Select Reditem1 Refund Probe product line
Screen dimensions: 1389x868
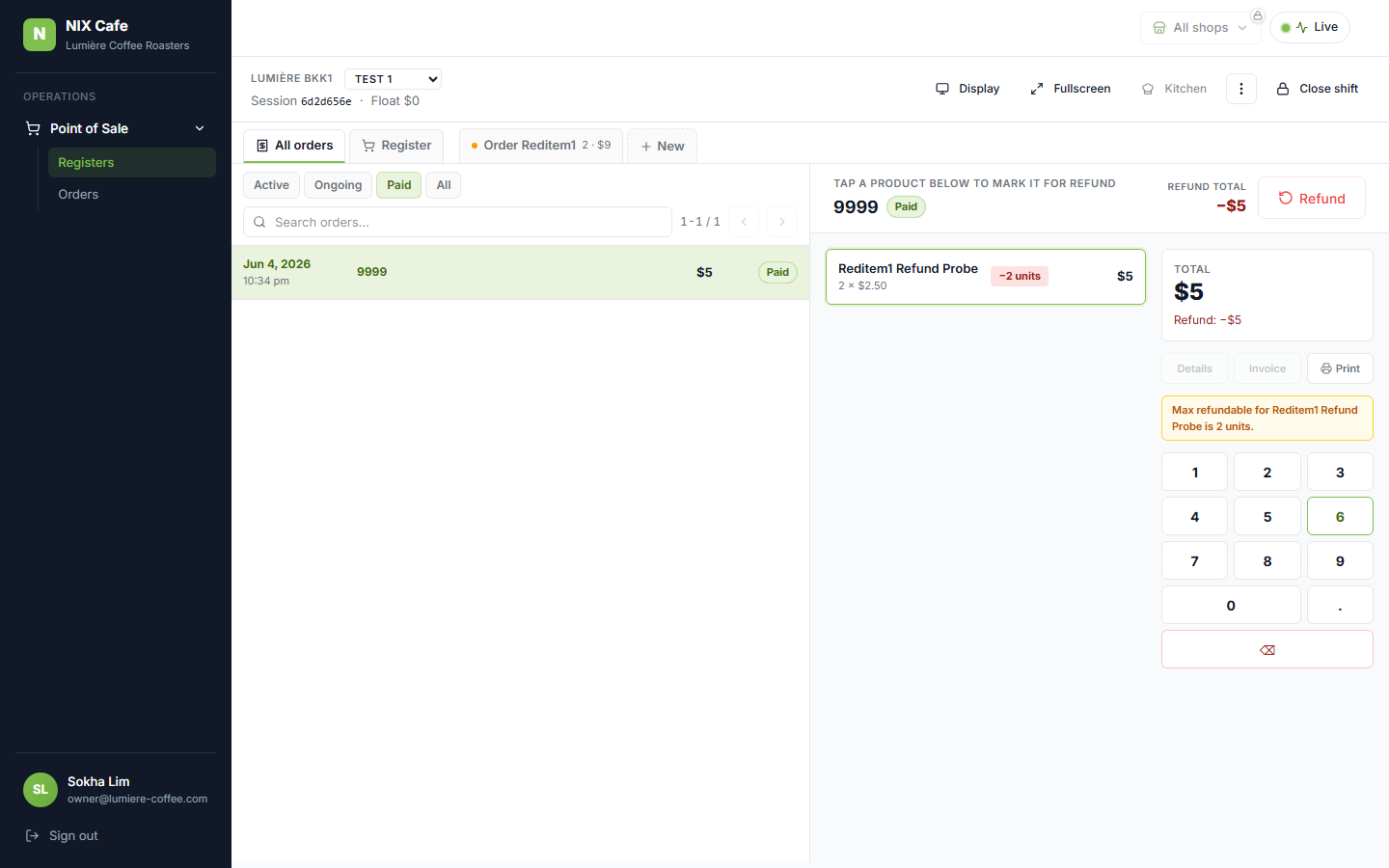[986, 277]
